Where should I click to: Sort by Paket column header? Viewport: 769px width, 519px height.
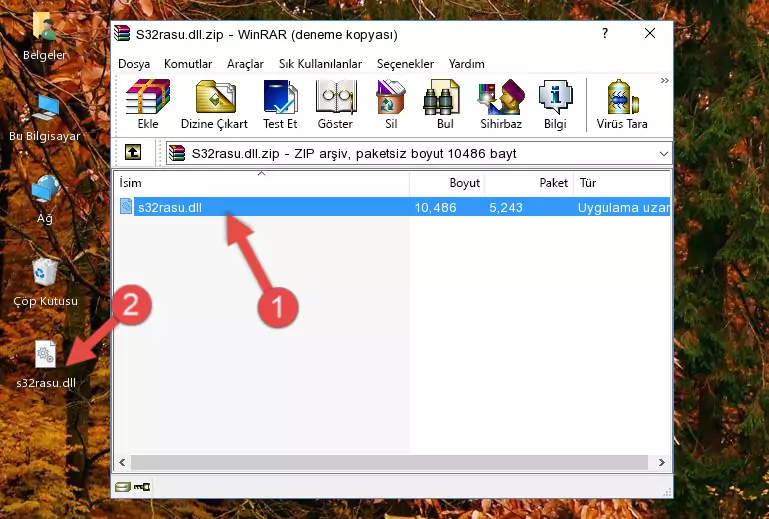pos(529,183)
